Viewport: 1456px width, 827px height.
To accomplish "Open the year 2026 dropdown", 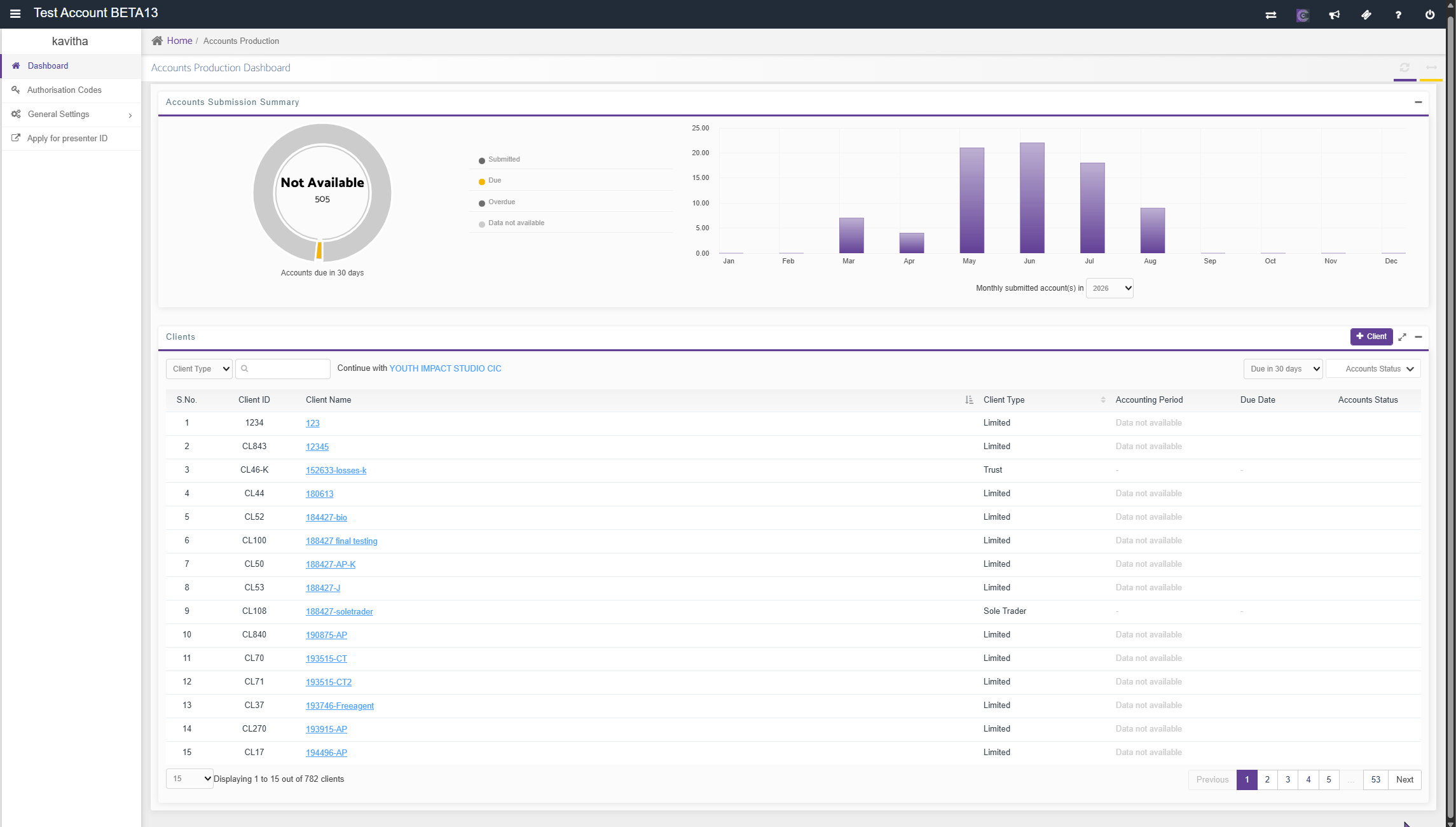I will 1109,288.
